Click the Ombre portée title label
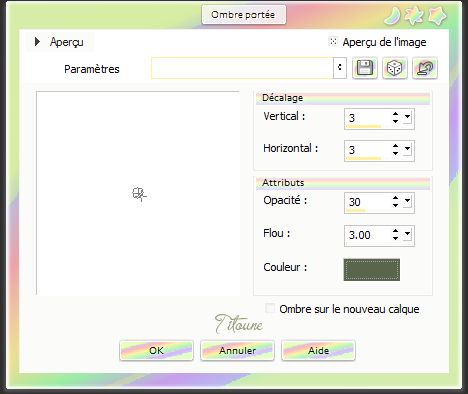Screen dimensions: 468x394 click(243, 15)
